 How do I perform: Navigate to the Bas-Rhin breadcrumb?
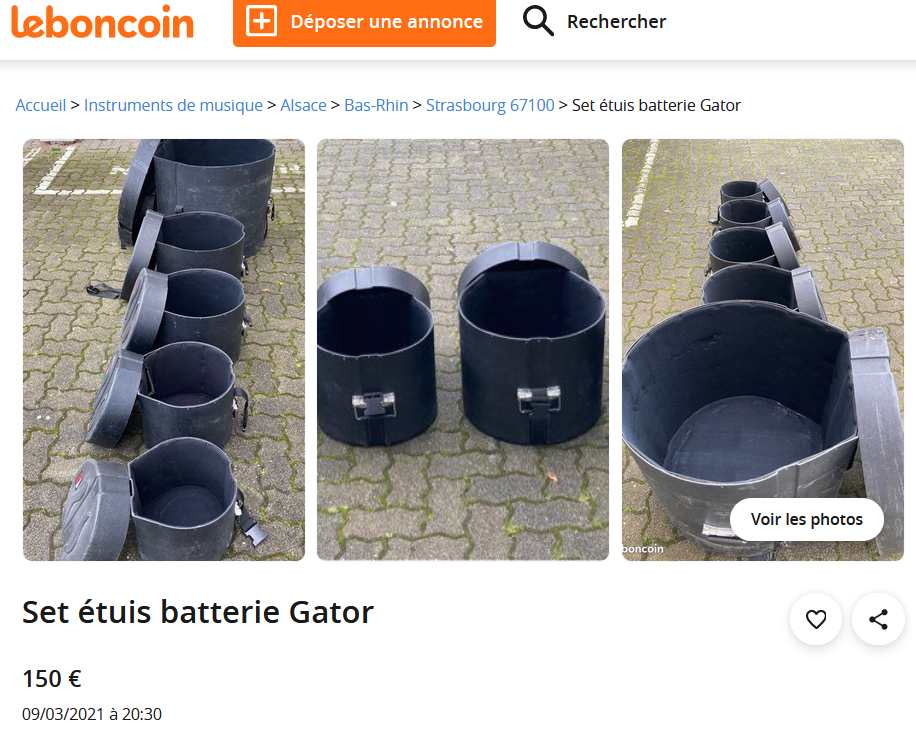pos(376,105)
